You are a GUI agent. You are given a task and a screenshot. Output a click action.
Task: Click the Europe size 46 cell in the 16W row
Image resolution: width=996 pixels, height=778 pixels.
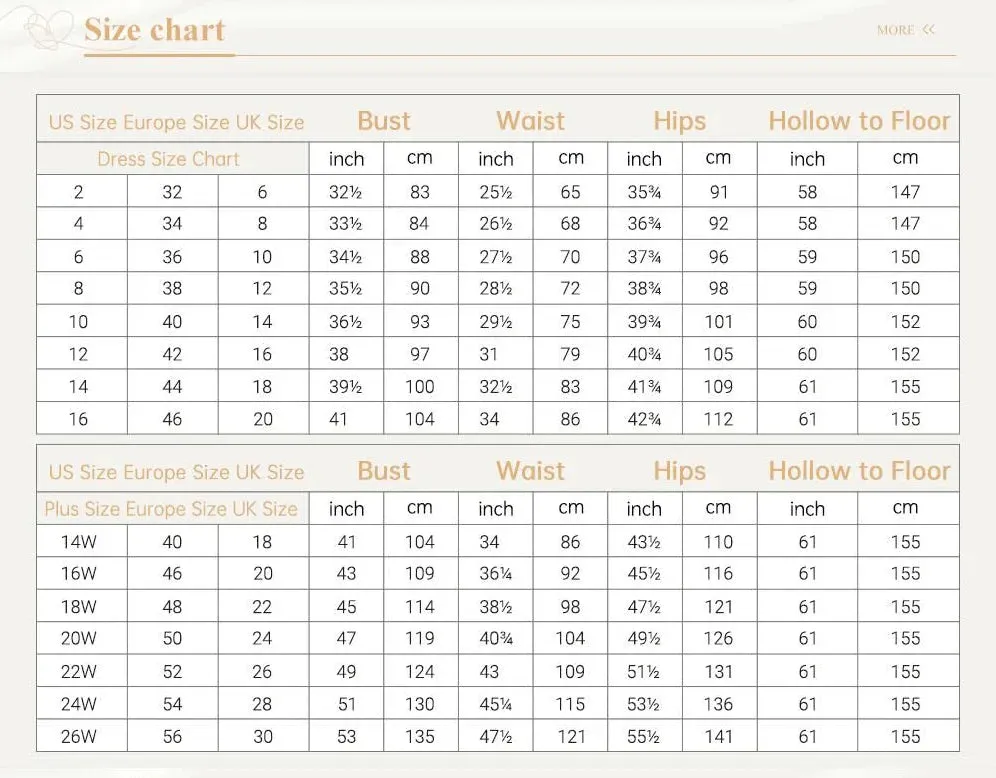coord(172,573)
